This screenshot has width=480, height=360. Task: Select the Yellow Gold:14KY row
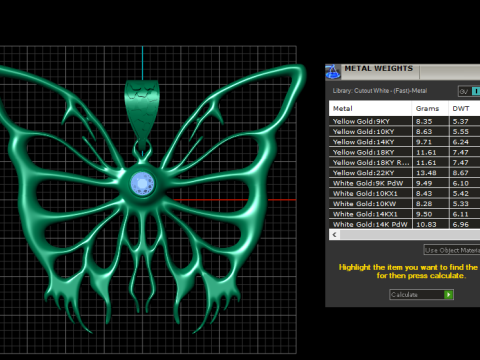pos(405,142)
